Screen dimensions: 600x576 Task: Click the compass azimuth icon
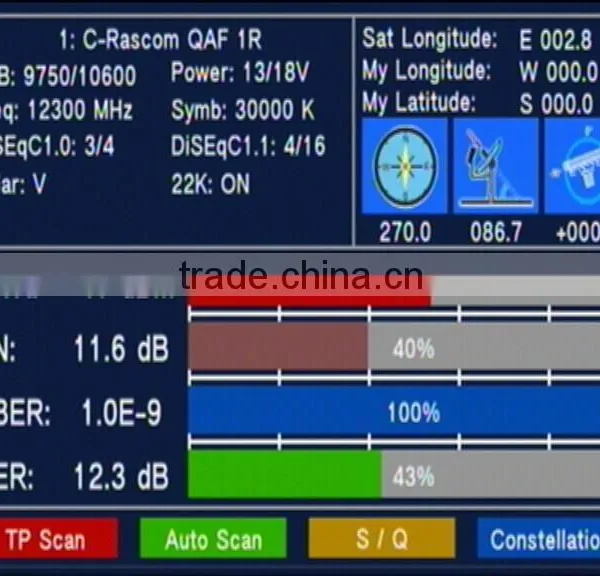point(404,166)
